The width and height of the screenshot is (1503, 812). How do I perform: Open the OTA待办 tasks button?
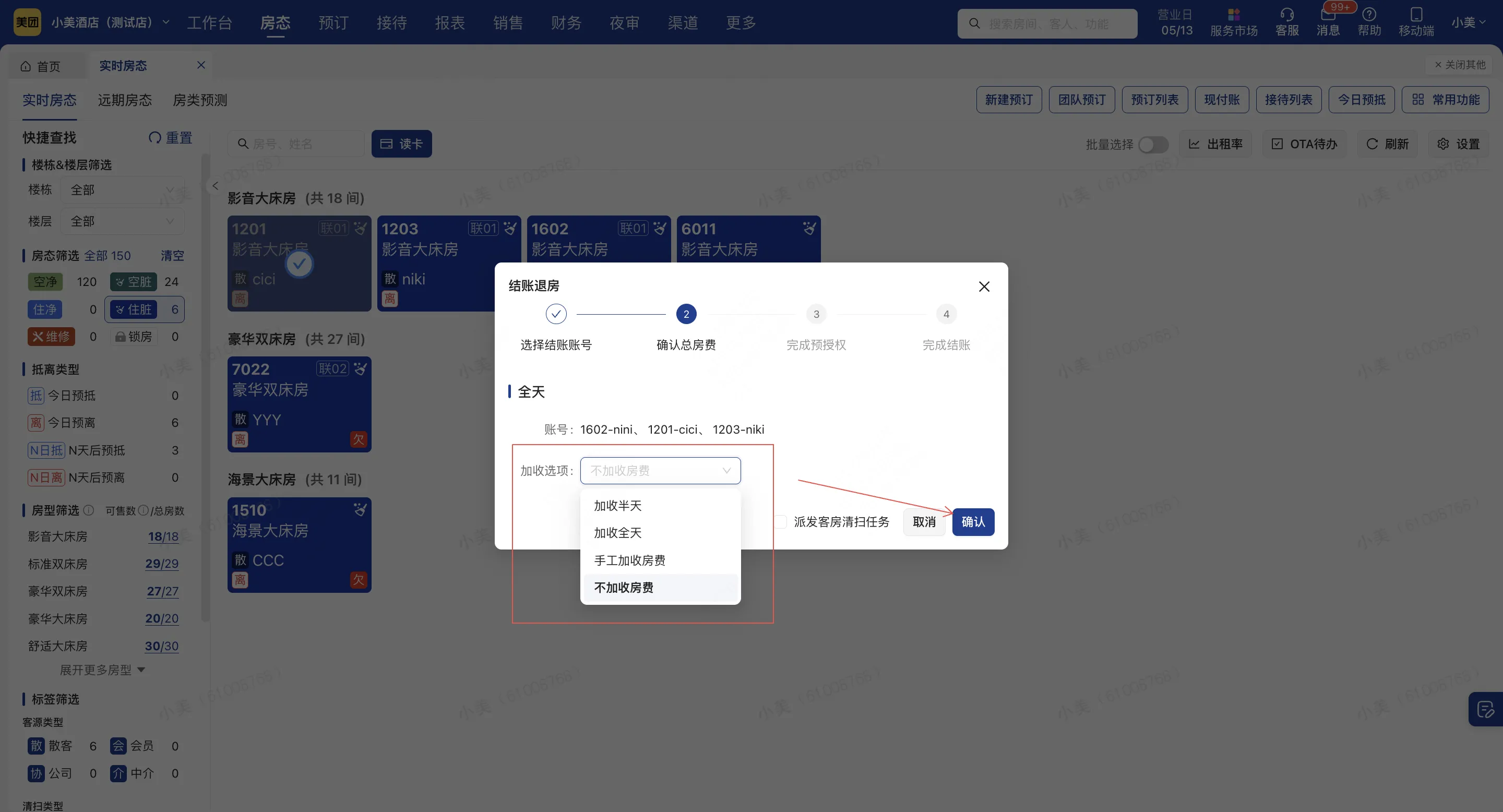[1305, 144]
